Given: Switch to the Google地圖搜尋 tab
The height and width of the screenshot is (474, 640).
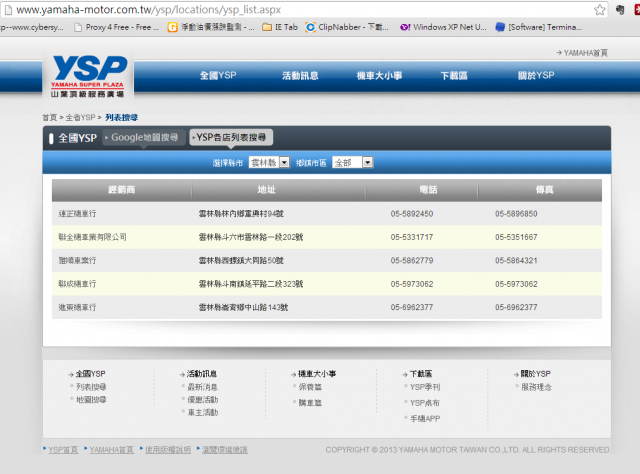Looking at the screenshot, I should click(x=144, y=138).
